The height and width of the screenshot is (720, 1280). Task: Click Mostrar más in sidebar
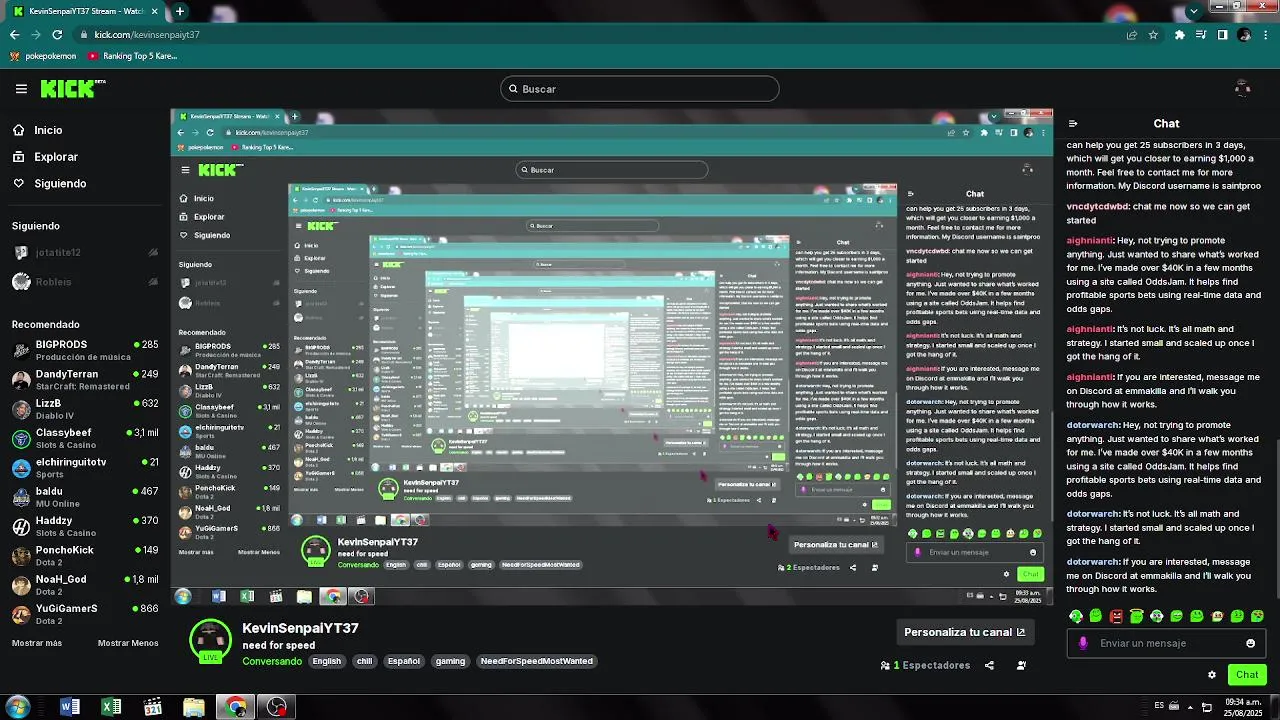coord(37,643)
